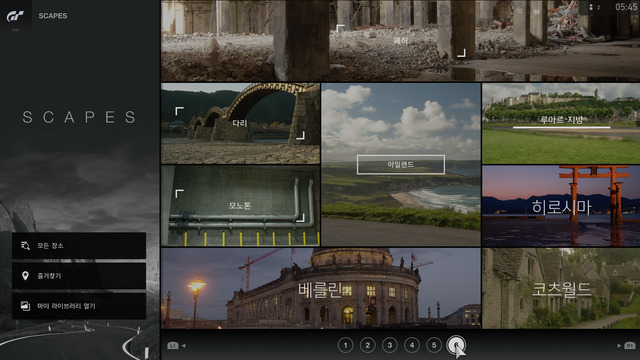The height and width of the screenshot is (360, 640).
Task: Click the L1 previous page arrow
Action: pos(176,346)
